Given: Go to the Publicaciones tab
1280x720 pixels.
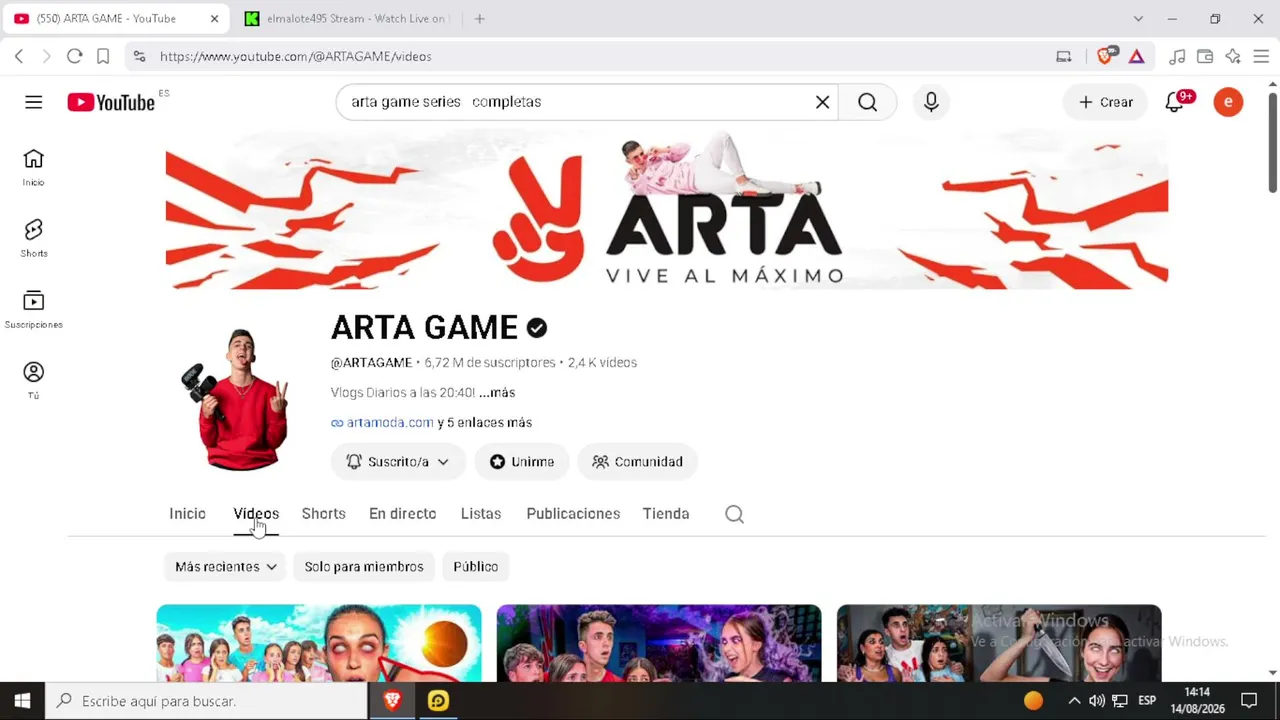Looking at the screenshot, I should pyautogui.click(x=573, y=514).
